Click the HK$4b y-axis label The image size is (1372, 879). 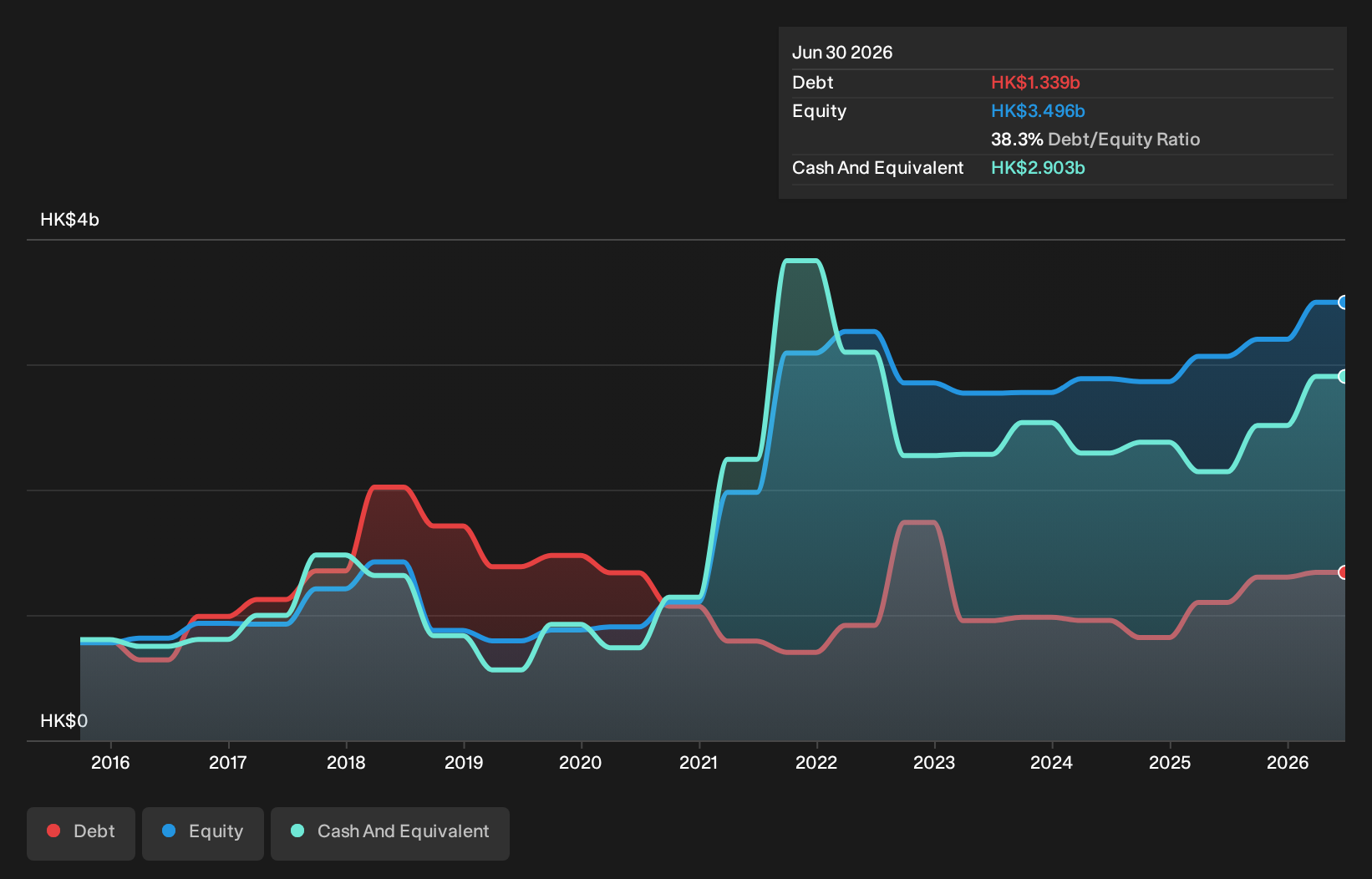point(70,220)
